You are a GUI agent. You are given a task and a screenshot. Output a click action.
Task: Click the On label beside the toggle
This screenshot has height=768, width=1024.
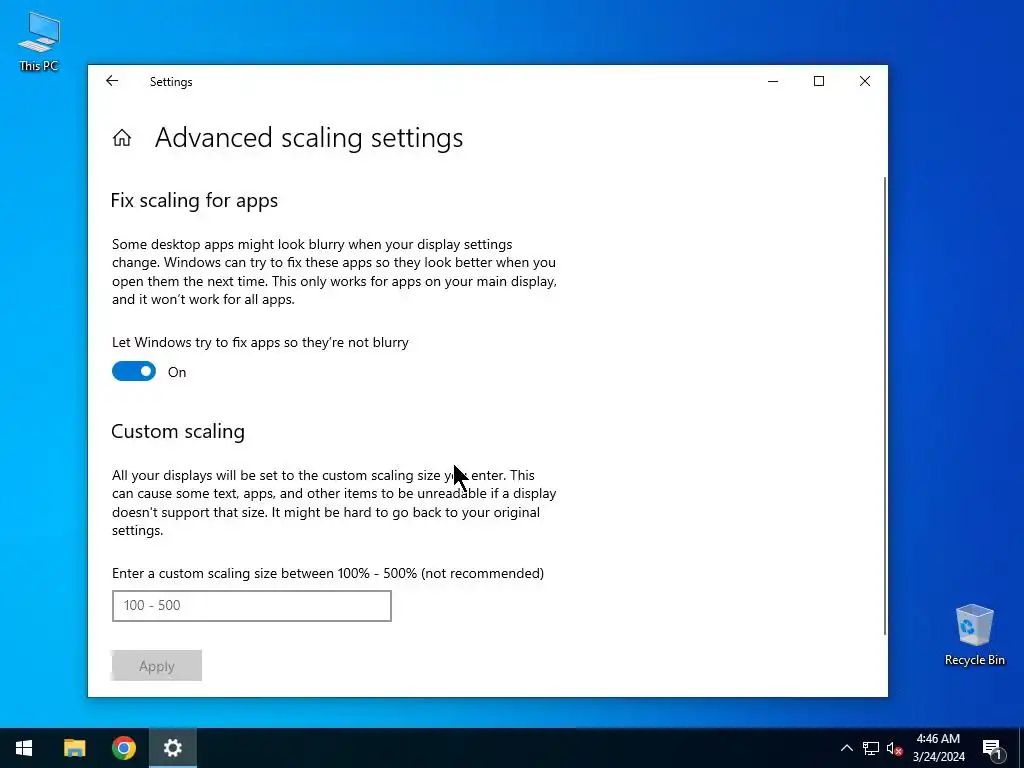pyautogui.click(x=177, y=372)
